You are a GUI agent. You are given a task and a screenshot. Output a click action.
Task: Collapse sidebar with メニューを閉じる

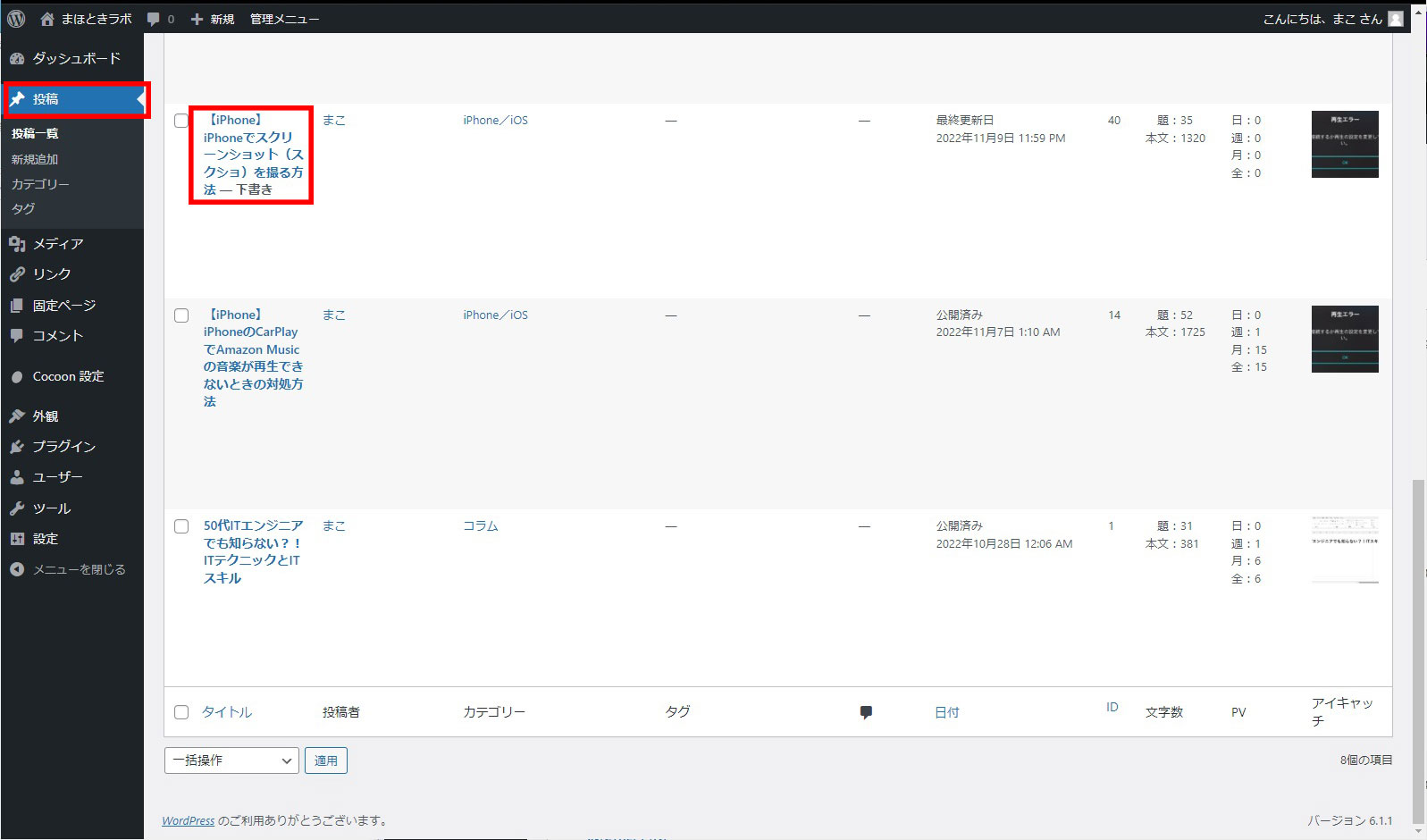79,569
